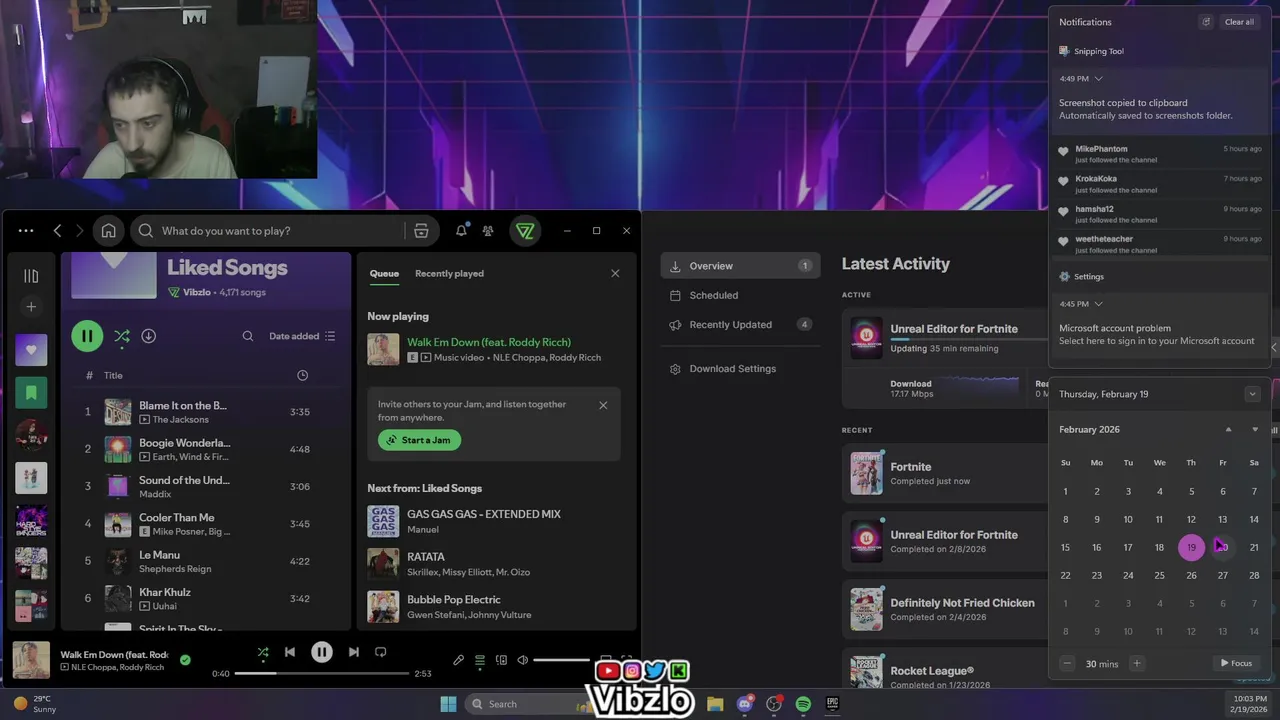The width and height of the screenshot is (1280, 720).
Task: Close the Queue panel
Action: point(615,273)
